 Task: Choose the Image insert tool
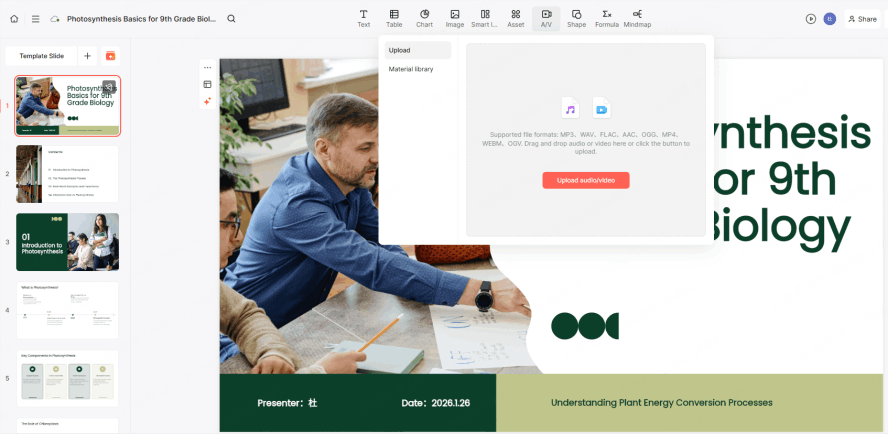point(454,19)
